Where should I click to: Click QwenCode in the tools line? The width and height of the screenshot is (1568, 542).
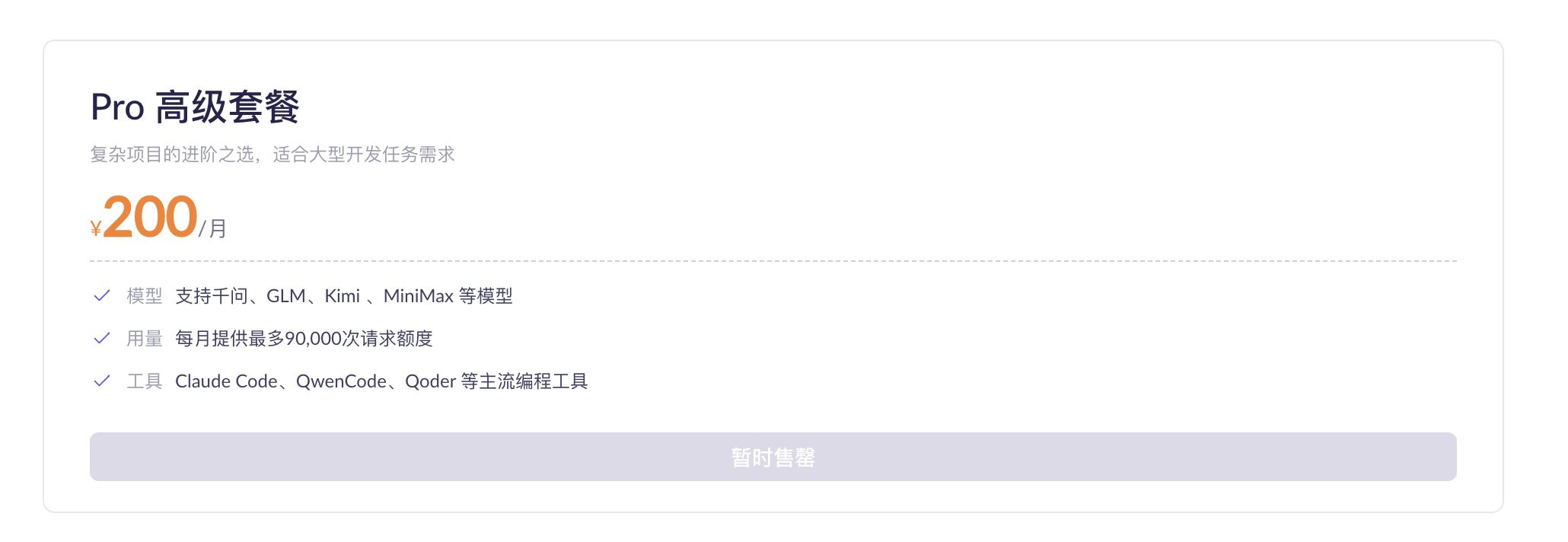pos(341,381)
